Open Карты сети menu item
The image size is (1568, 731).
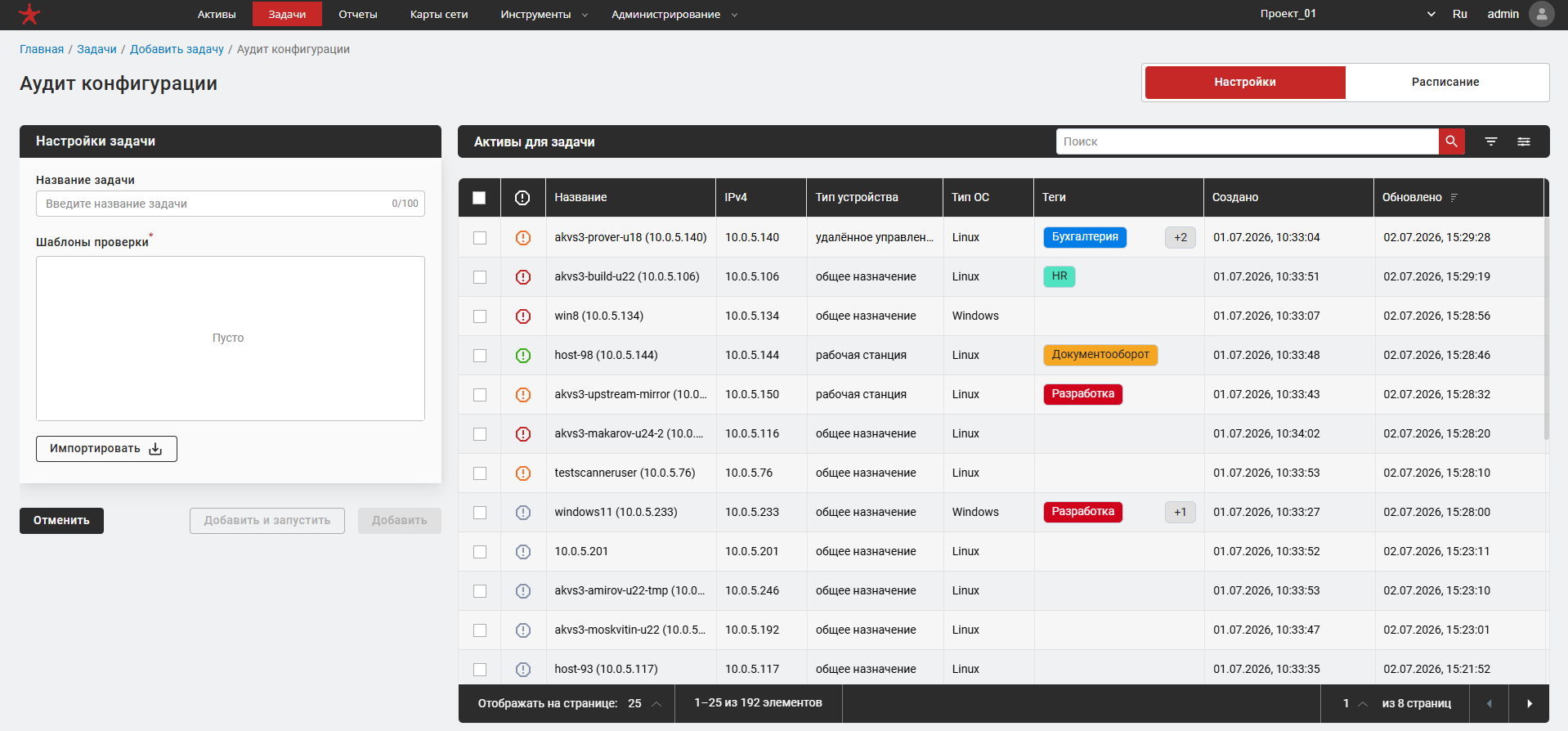point(439,14)
